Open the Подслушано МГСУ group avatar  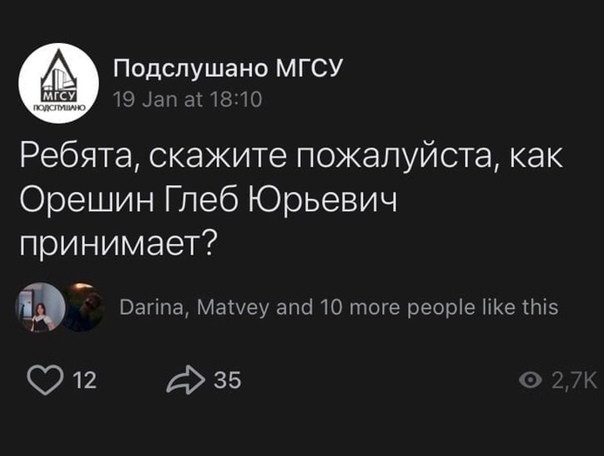point(59,83)
